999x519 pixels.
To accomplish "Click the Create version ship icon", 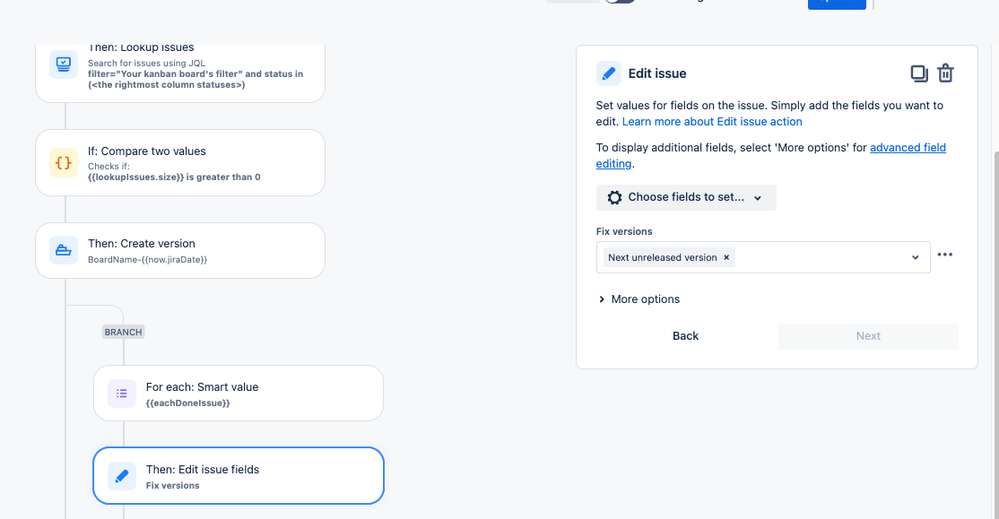I will (63, 250).
